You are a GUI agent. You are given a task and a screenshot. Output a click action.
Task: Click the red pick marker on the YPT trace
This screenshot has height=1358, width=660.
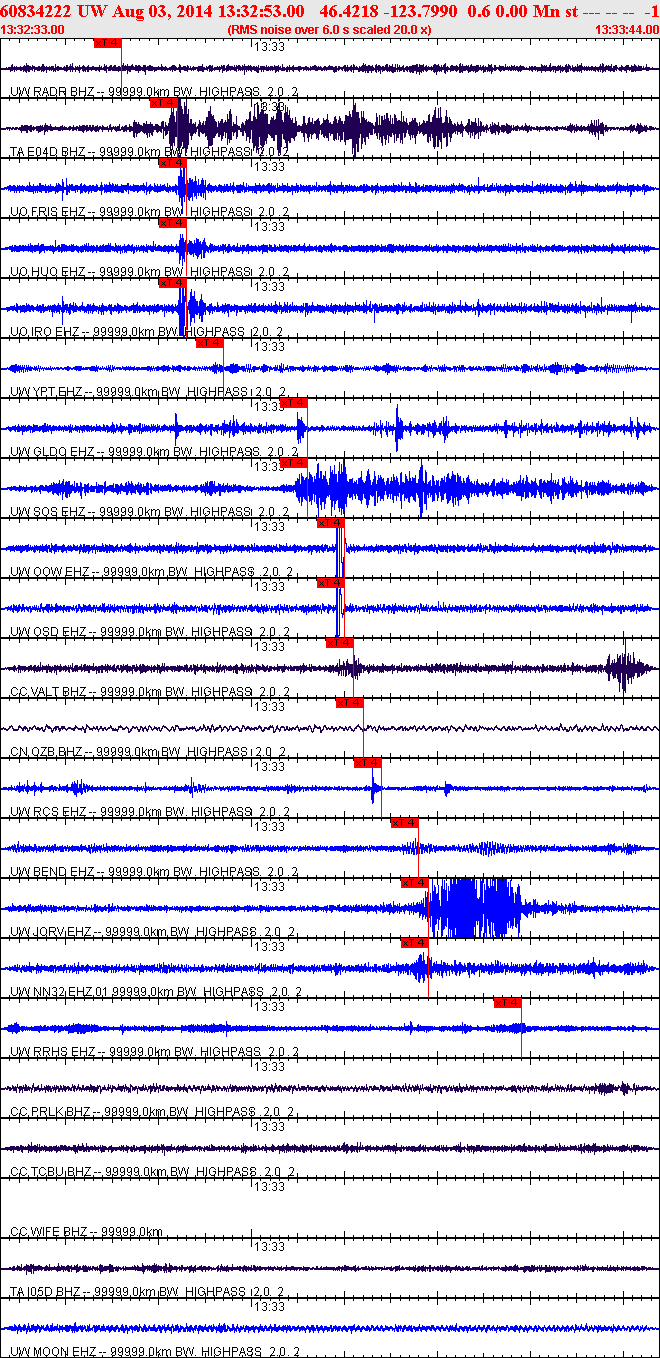[x=209, y=343]
